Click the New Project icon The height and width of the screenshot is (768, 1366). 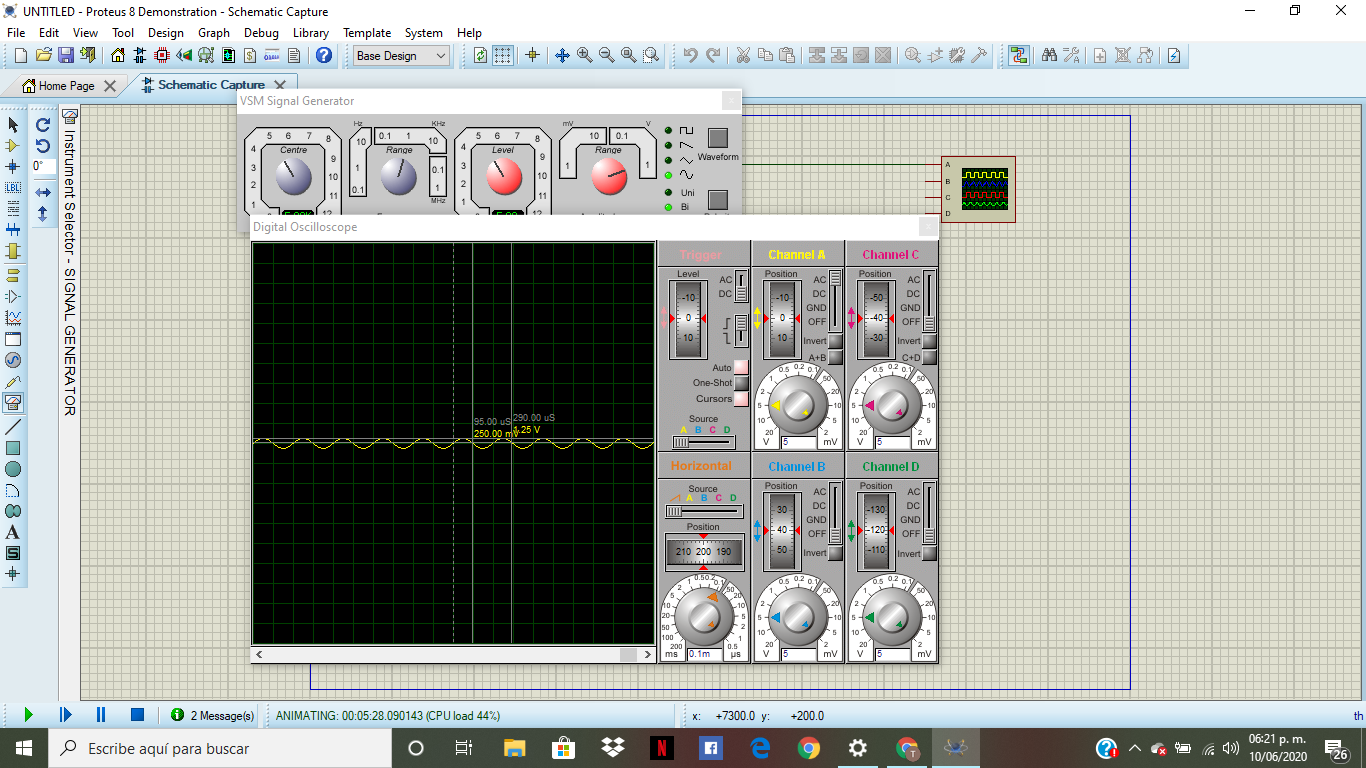tap(21, 56)
